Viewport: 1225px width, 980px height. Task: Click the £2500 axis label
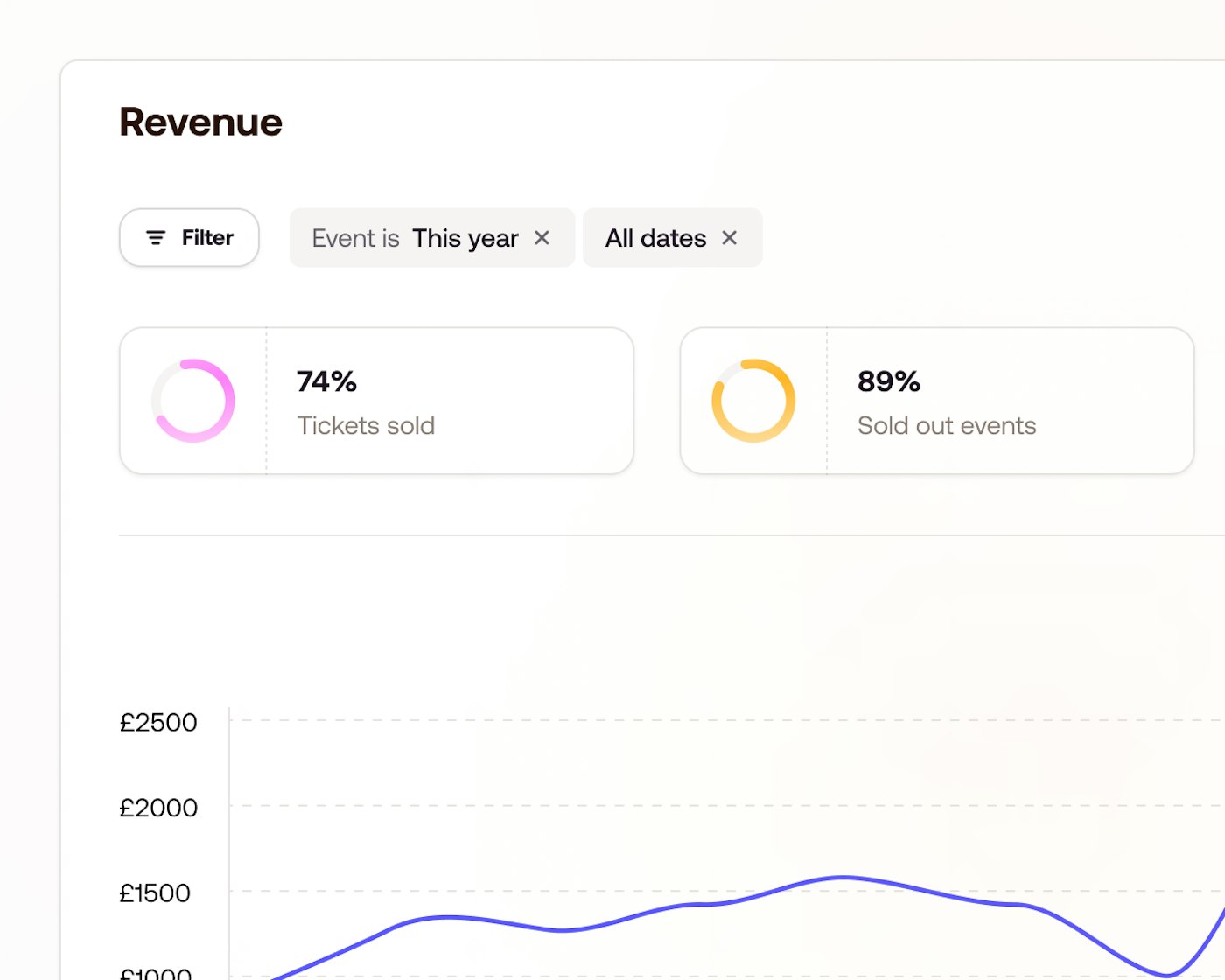tap(158, 722)
